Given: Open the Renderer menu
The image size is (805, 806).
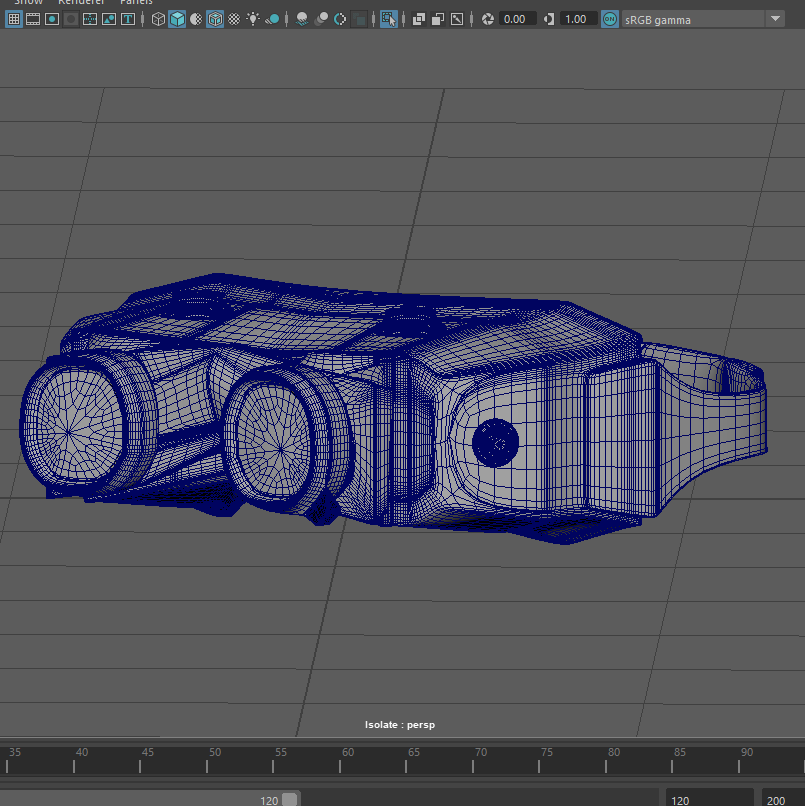Looking at the screenshot, I should click(x=81, y=2).
